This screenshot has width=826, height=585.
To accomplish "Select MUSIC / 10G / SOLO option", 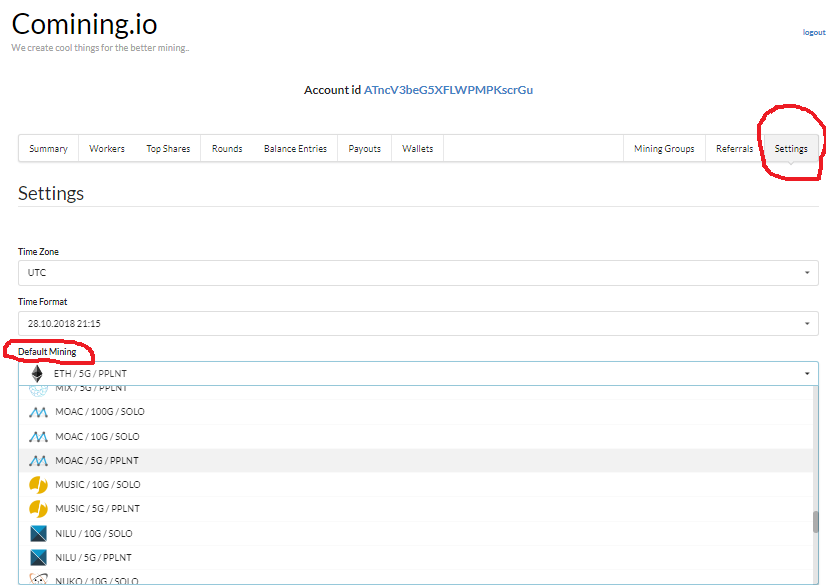I will 416,485.
